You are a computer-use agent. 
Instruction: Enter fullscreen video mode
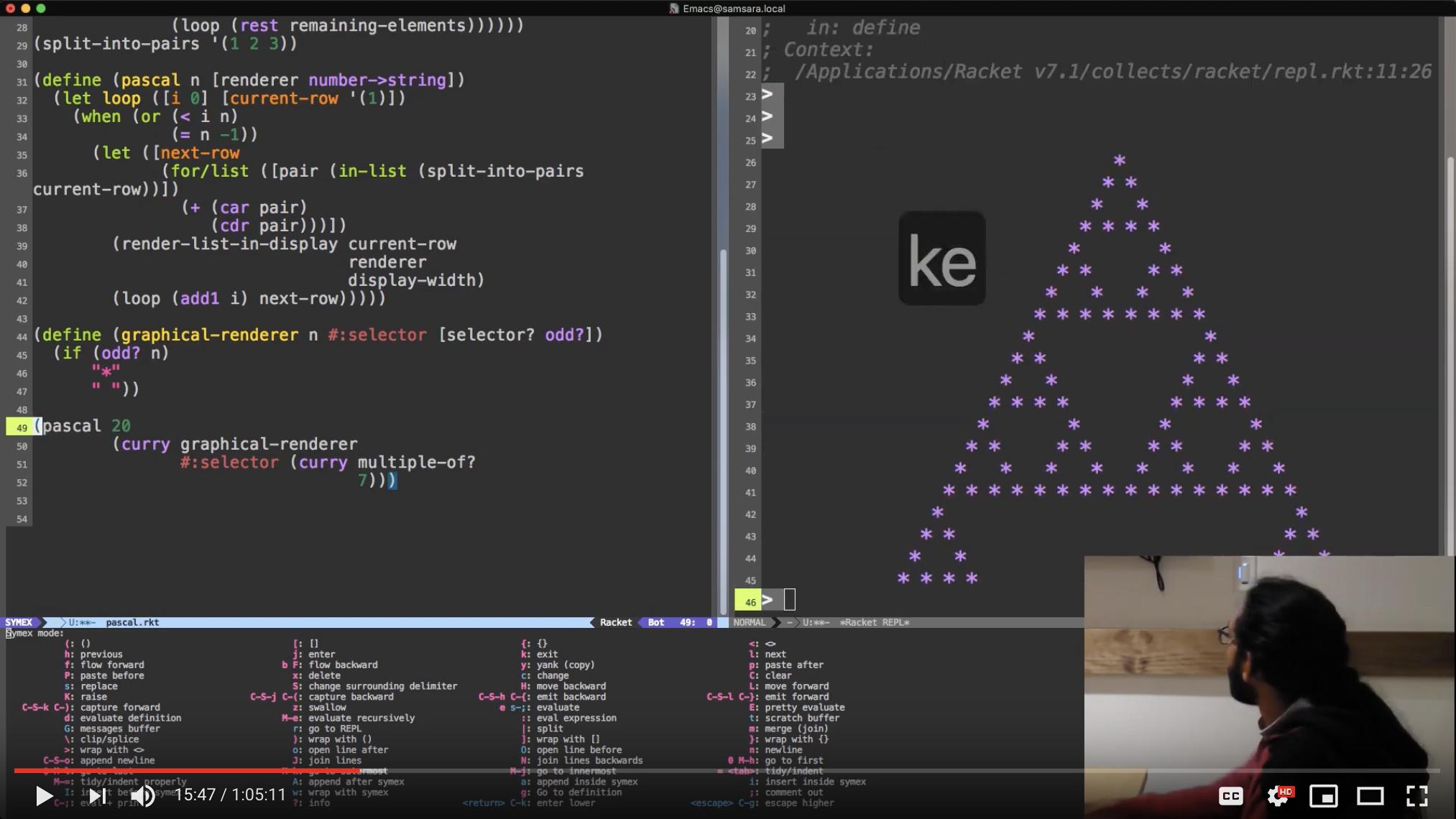(1416, 795)
